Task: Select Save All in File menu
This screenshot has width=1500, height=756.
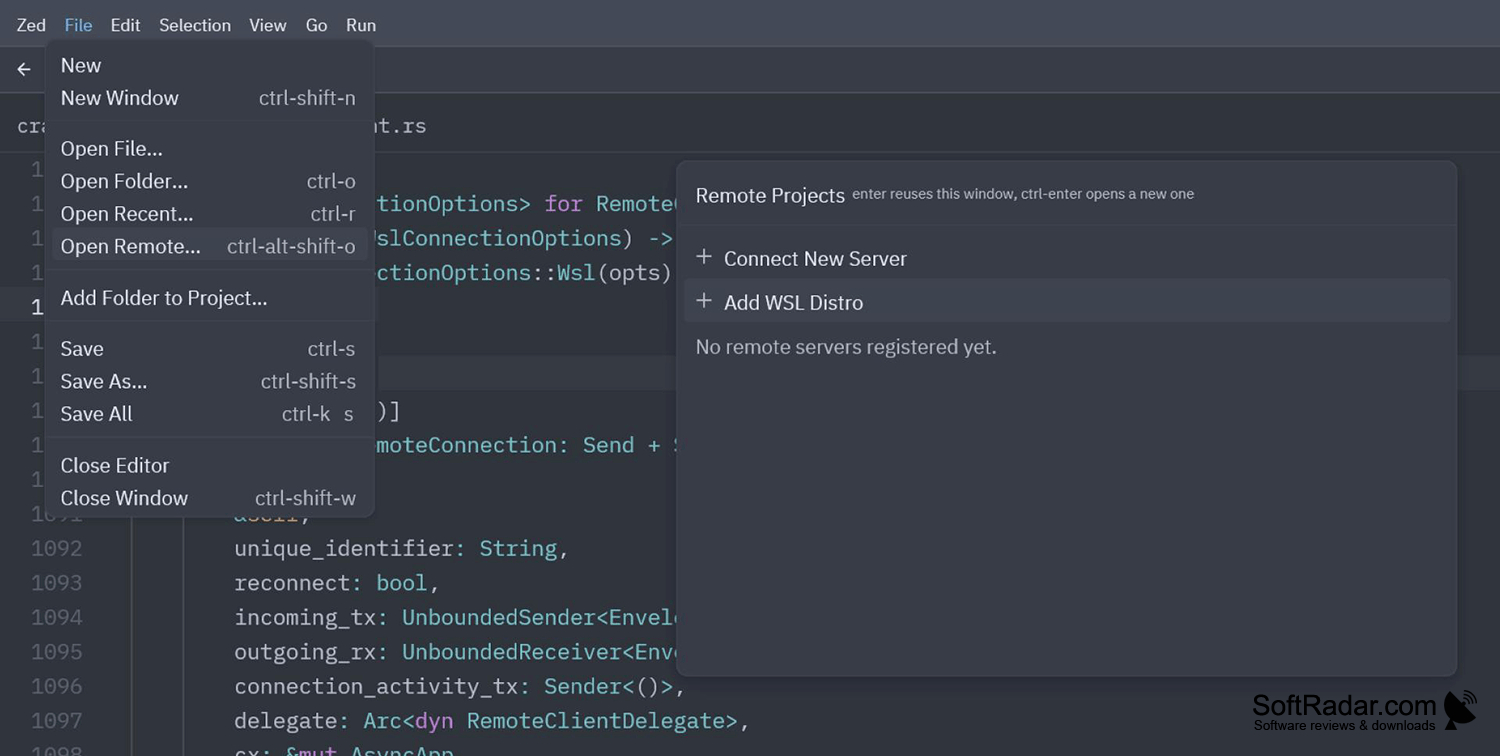Action: tap(210, 414)
